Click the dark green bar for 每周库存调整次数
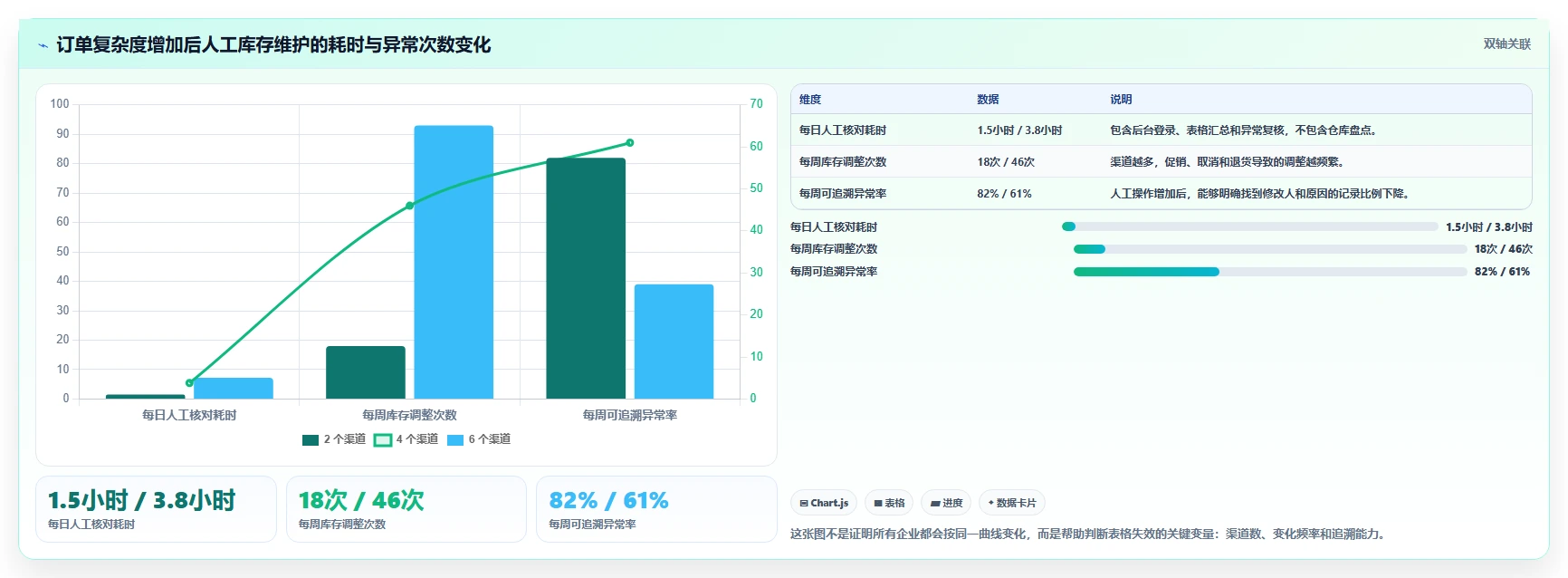 coord(366,372)
